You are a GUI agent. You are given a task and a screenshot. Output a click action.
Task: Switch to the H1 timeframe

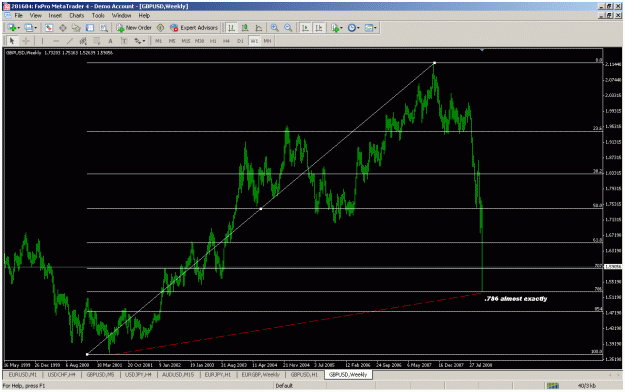213,41
